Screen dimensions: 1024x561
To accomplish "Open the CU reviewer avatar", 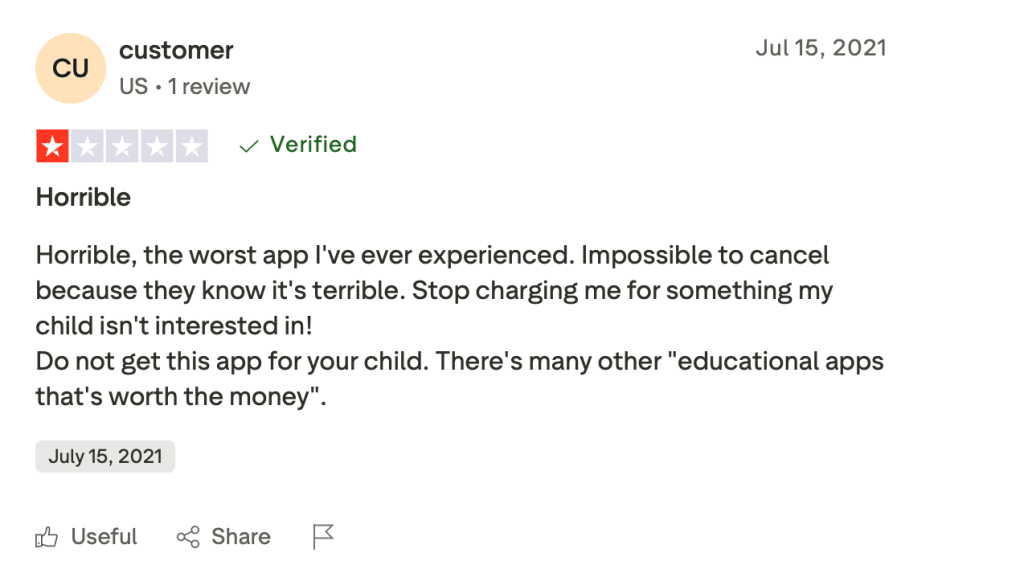I will pyautogui.click(x=70, y=68).
